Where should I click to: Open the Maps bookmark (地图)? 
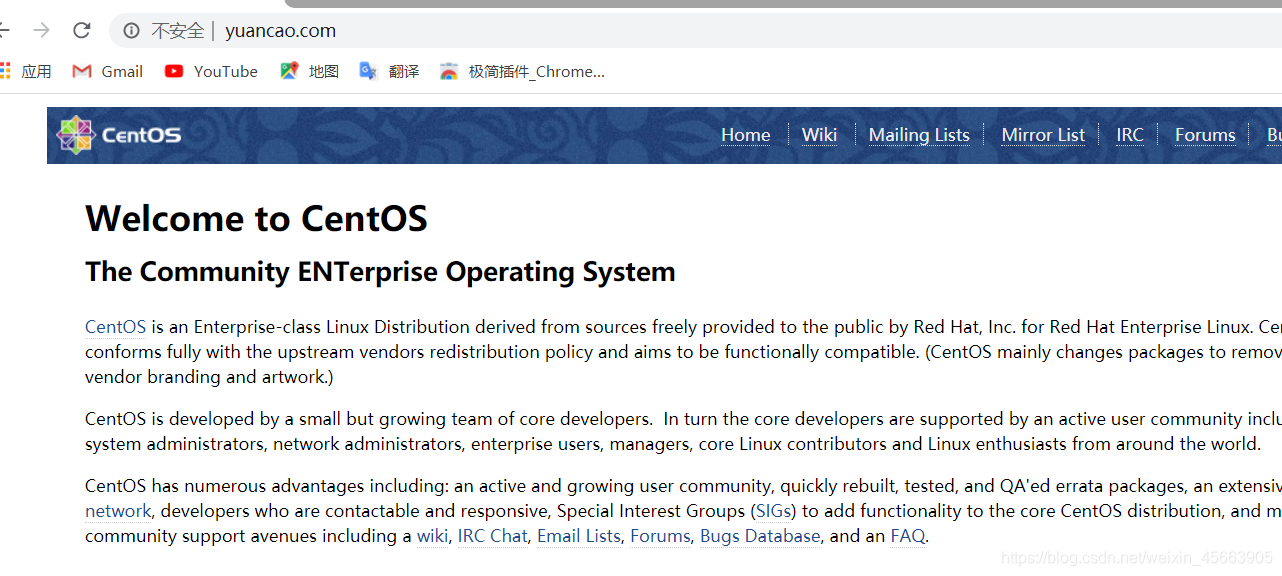click(309, 71)
